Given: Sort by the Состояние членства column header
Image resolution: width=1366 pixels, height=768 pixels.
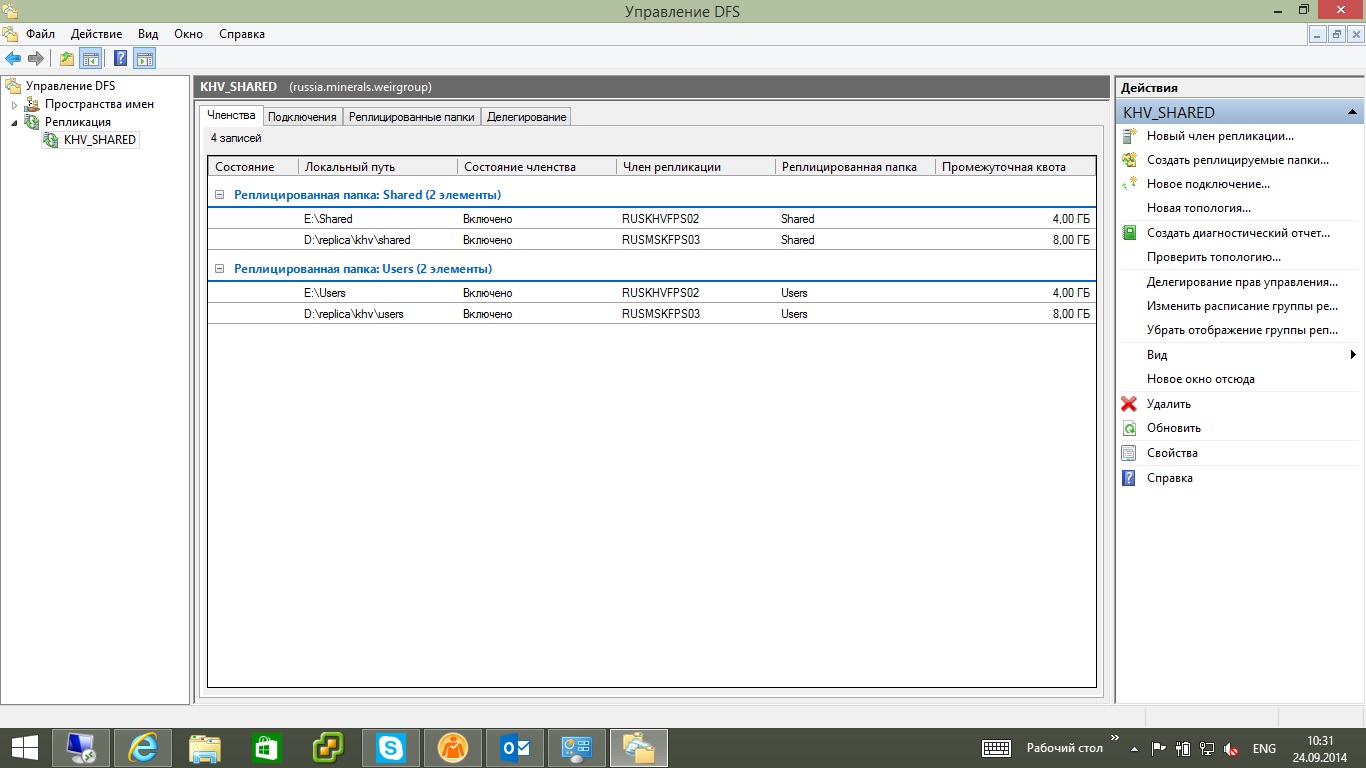Looking at the screenshot, I should [536, 167].
